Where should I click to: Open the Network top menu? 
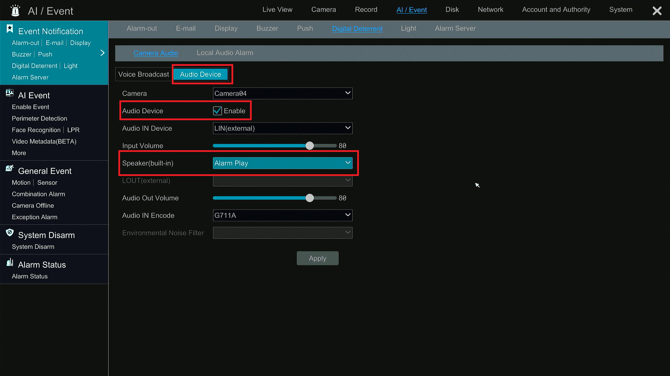pos(490,9)
